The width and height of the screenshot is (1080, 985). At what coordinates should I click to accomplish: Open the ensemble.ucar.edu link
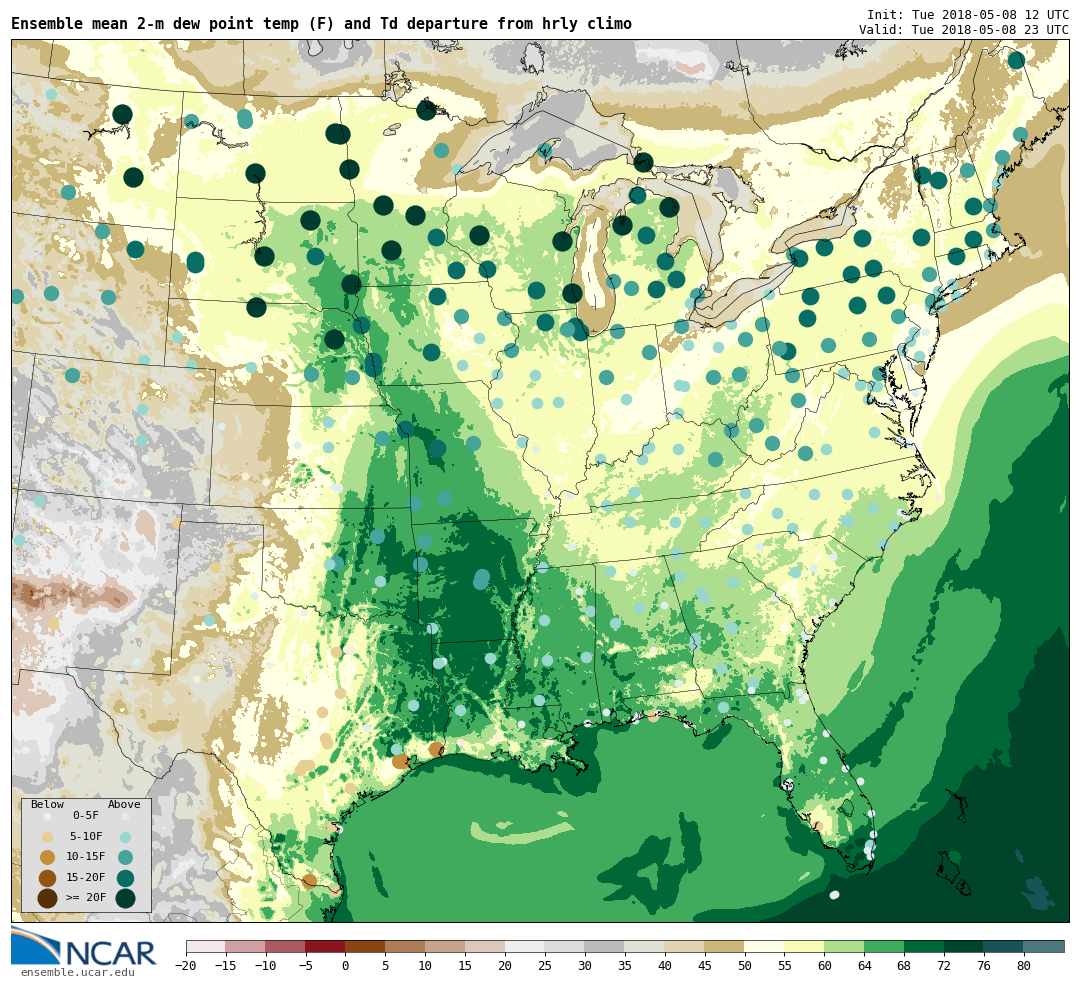[78, 973]
